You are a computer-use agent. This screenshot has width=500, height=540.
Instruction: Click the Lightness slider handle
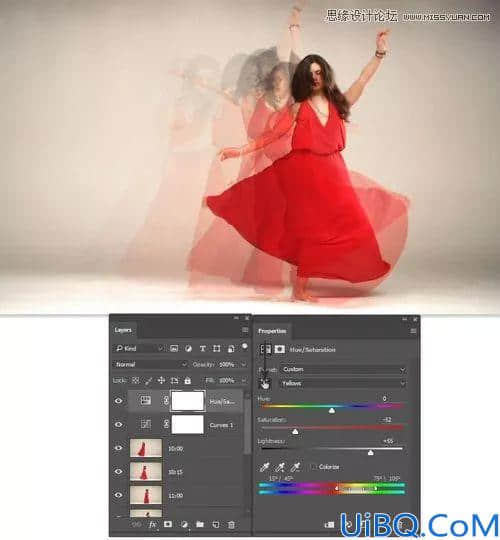point(371,453)
